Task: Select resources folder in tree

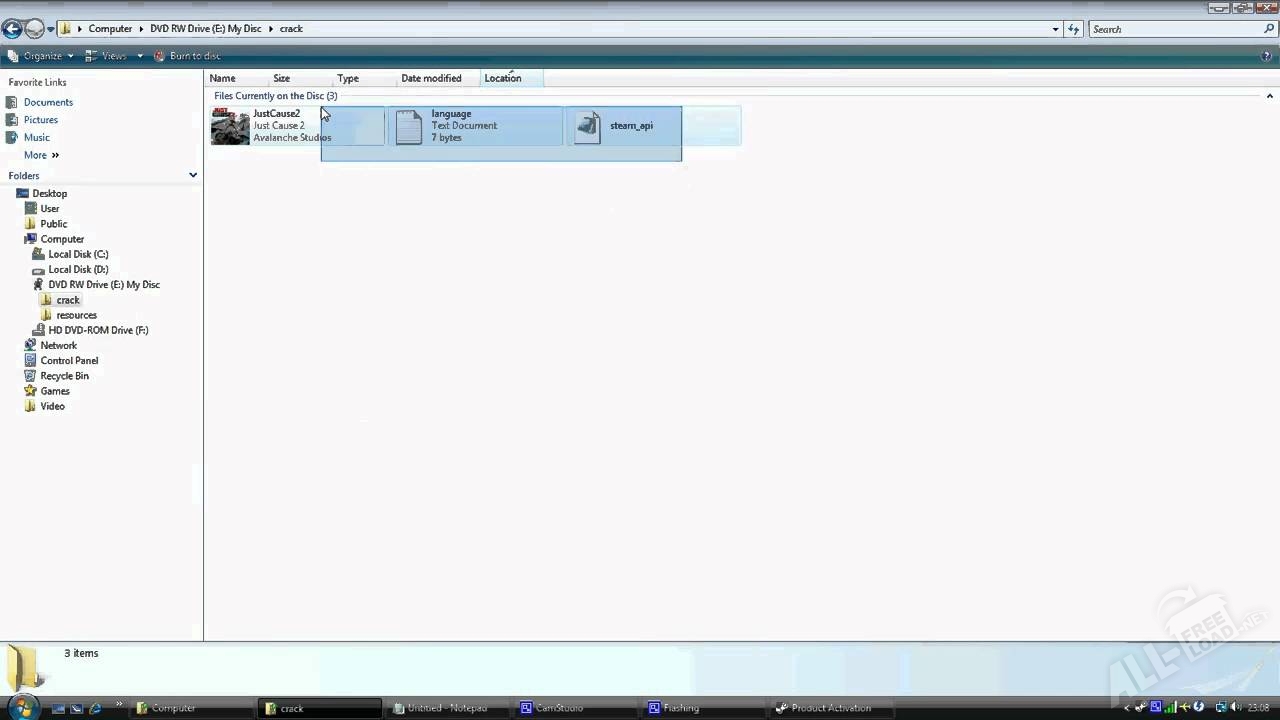Action: [x=77, y=315]
